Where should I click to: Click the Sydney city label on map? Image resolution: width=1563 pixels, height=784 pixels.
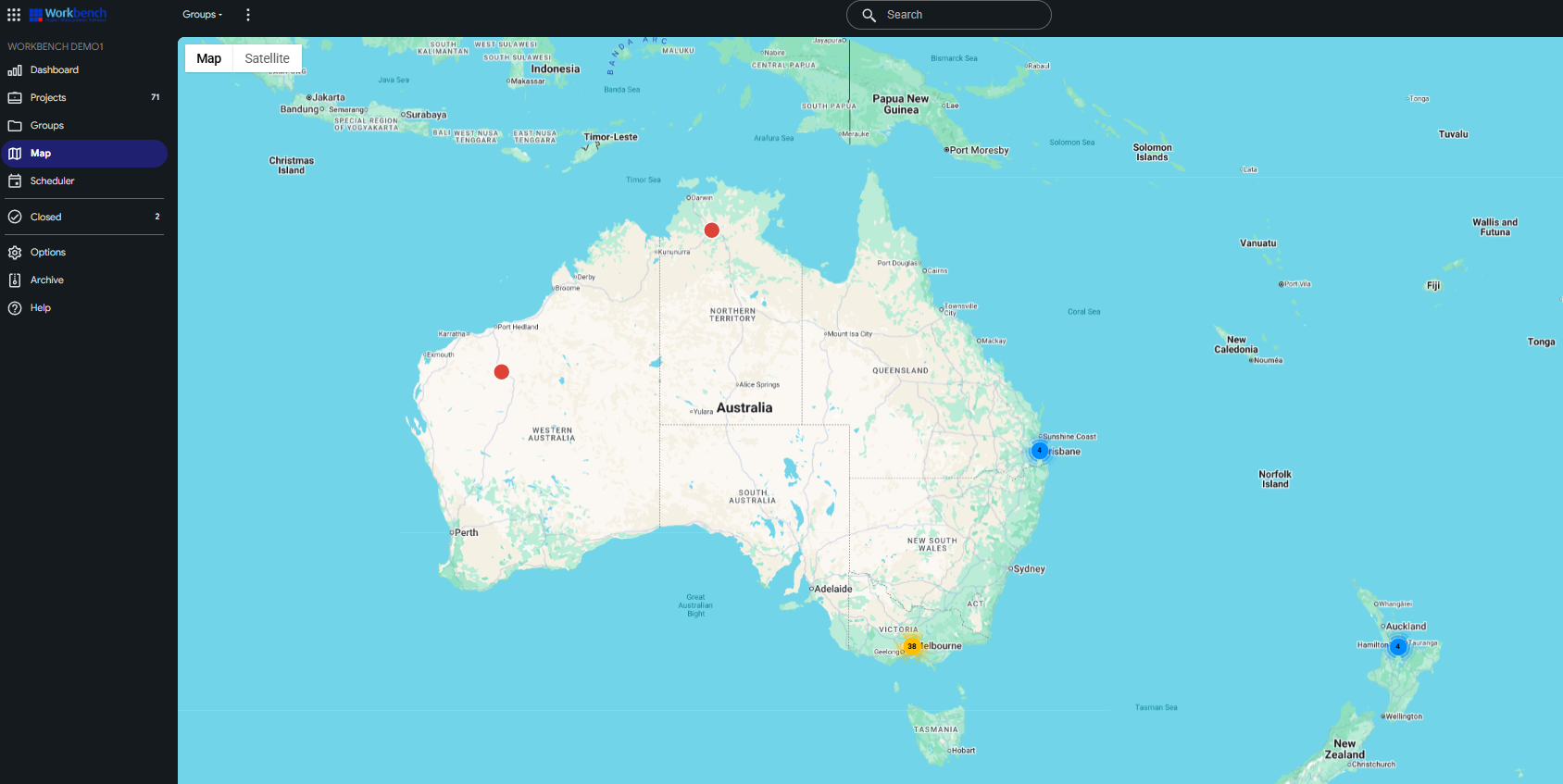[x=1029, y=569]
